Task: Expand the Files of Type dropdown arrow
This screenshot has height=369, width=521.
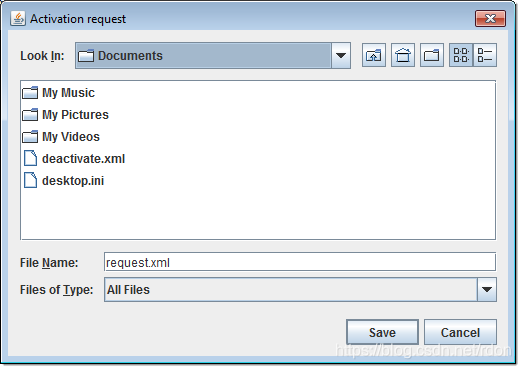Action: (487, 290)
